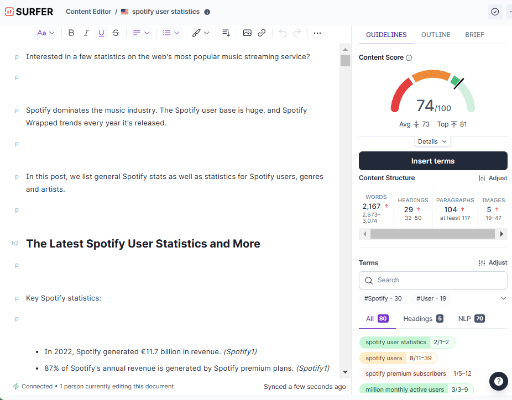The height and width of the screenshot is (400, 512).
Task: Move content structure cards right with arrow
Action: pos(501,234)
